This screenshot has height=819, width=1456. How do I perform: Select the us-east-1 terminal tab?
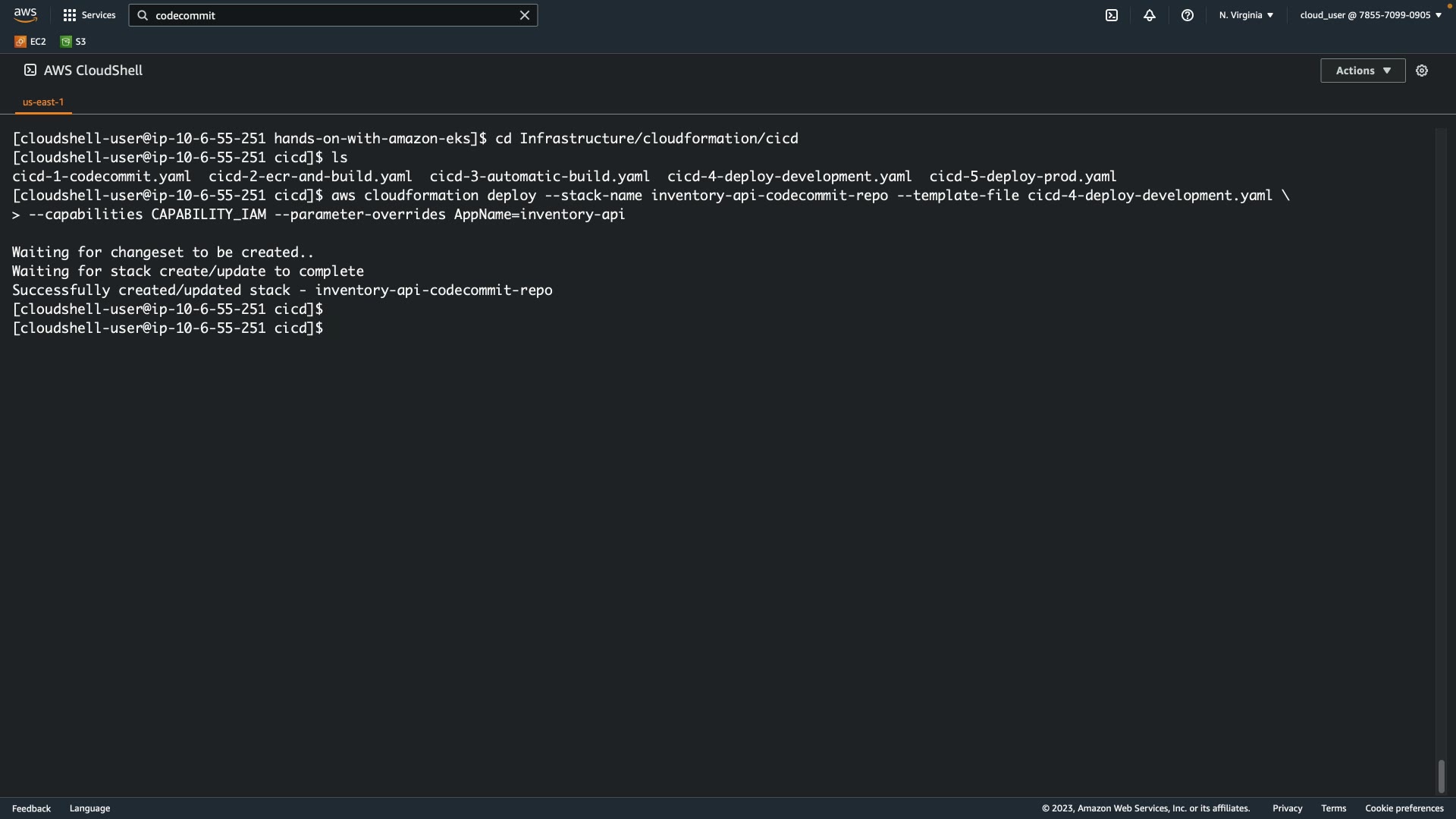click(x=43, y=102)
